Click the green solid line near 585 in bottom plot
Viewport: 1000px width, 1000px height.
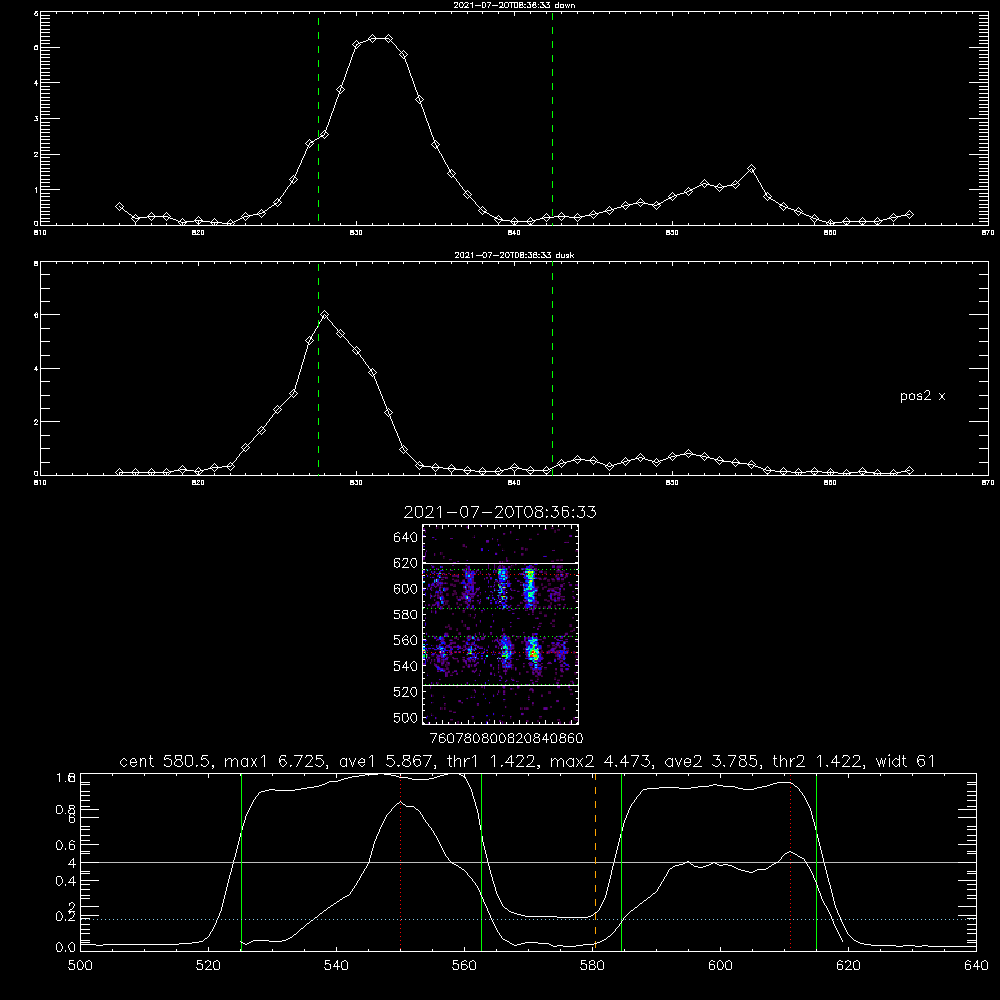pos(621,861)
